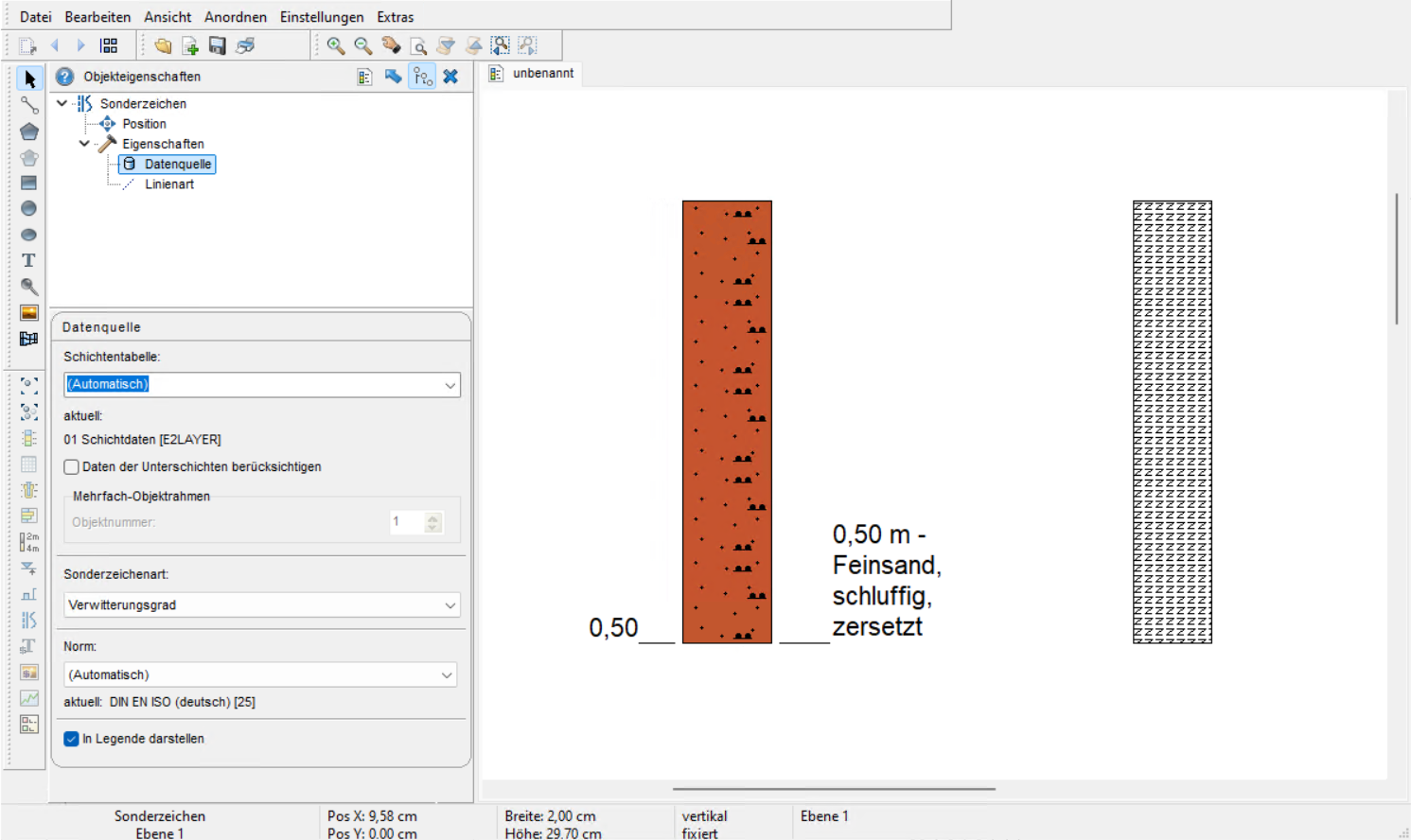Click the grid overview toolbar icon
Screen dimensions: 1411x840
click(110, 45)
